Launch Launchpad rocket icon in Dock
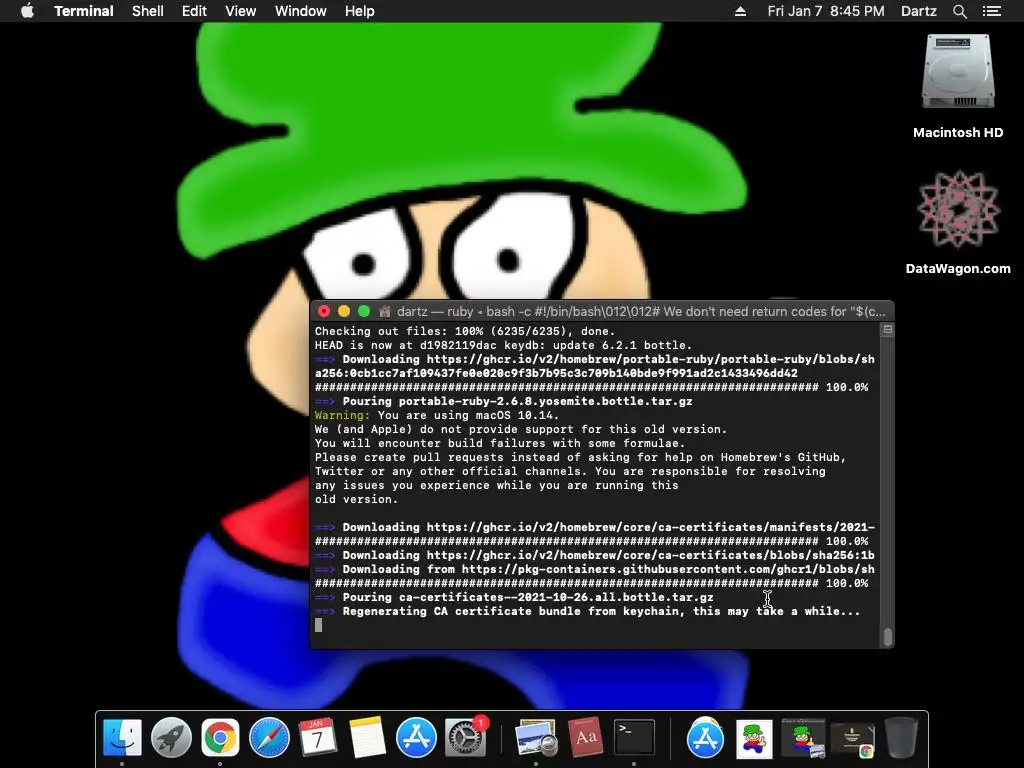Screen dimensions: 1024x768 [171, 737]
